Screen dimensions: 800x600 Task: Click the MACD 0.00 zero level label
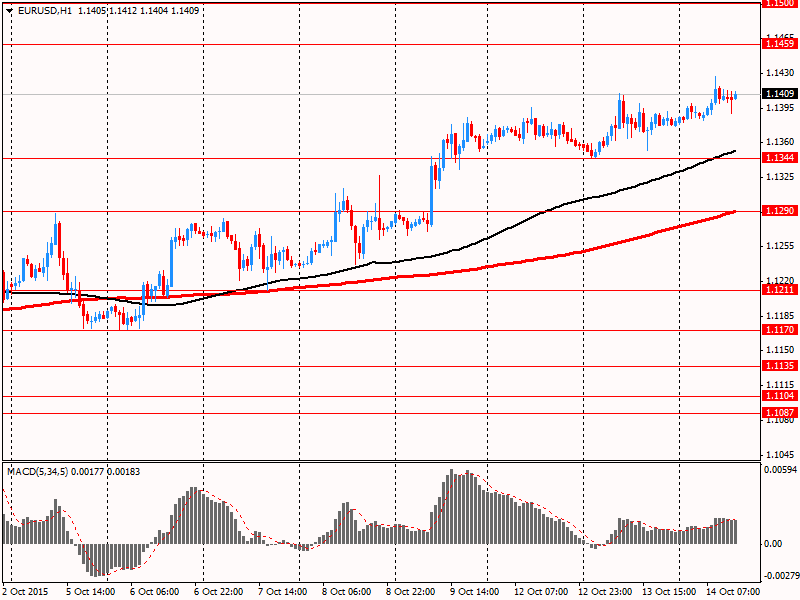click(x=773, y=544)
